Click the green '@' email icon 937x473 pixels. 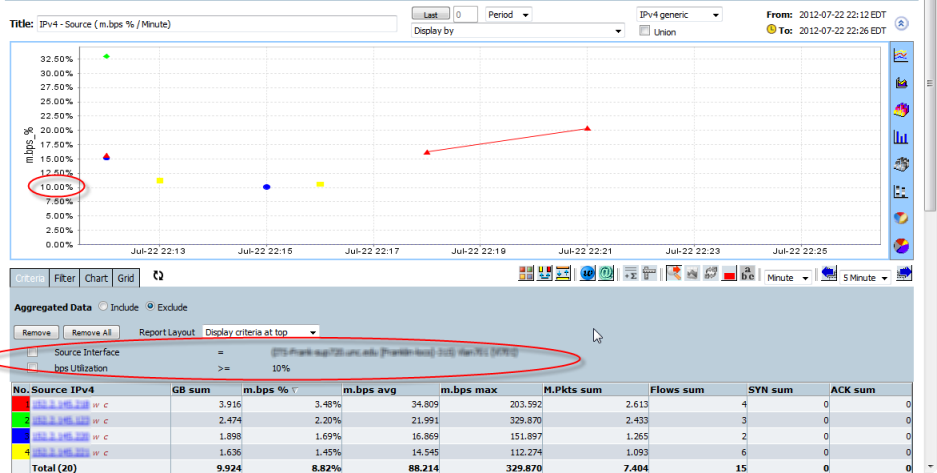click(605, 274)
